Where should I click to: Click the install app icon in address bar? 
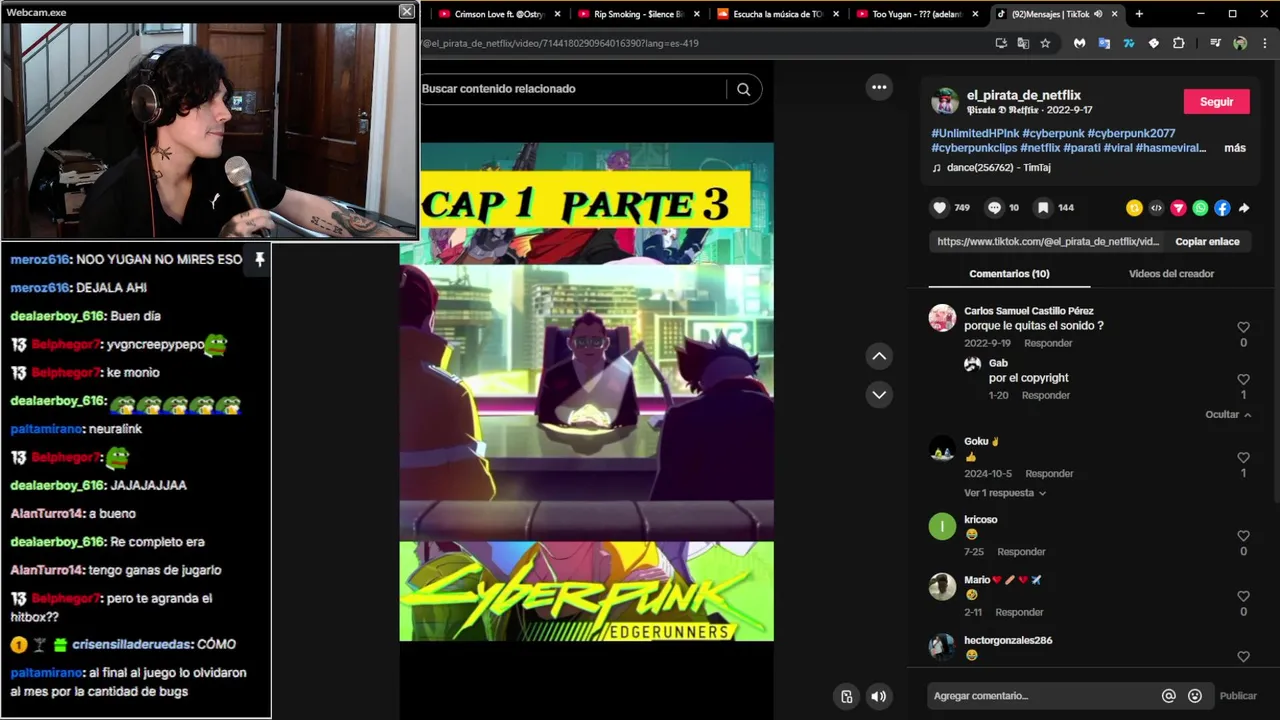[x=1001, y=43]
